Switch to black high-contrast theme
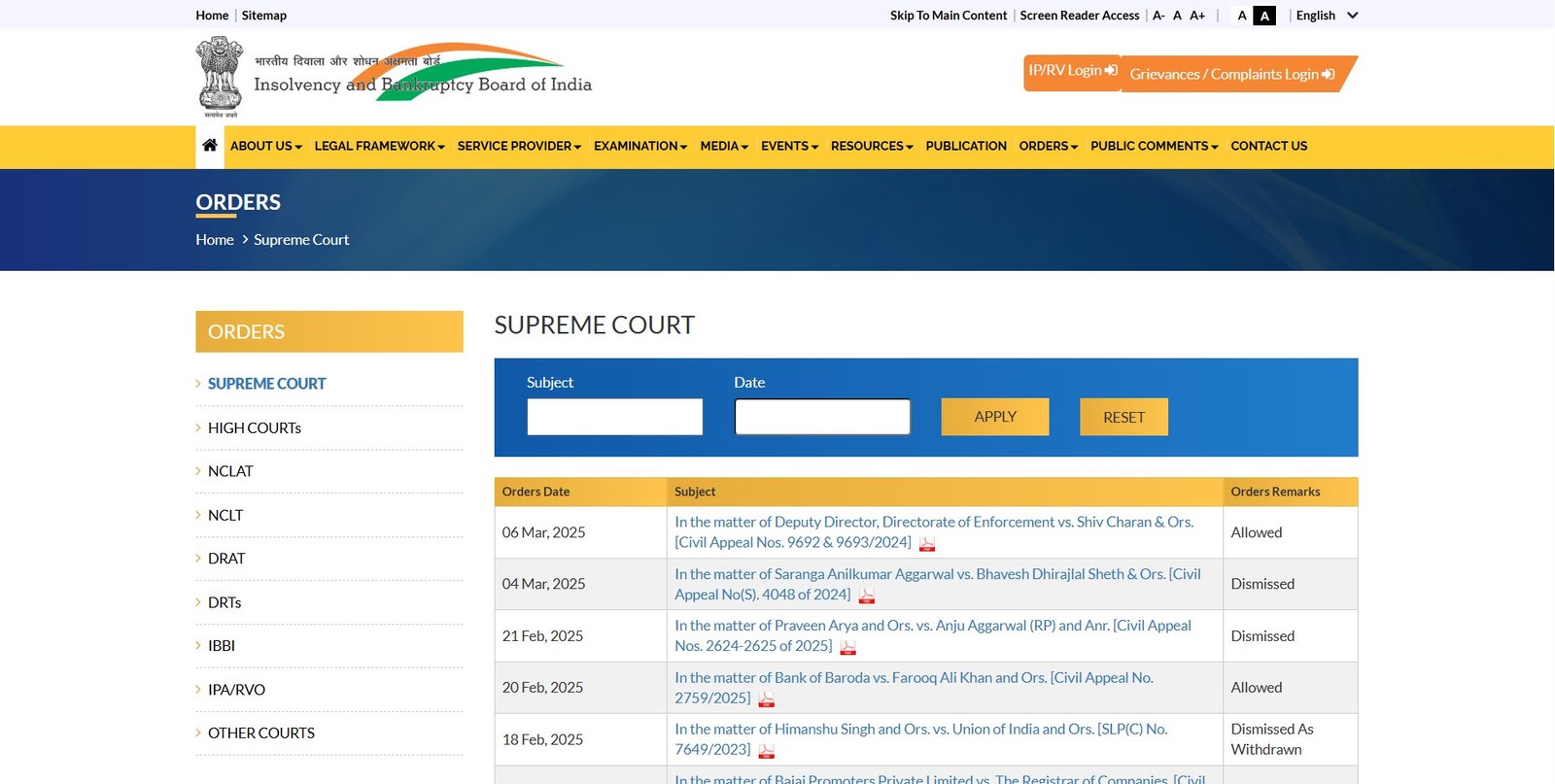Screen dimensions: 1555x784 (x=1264, y=16)
